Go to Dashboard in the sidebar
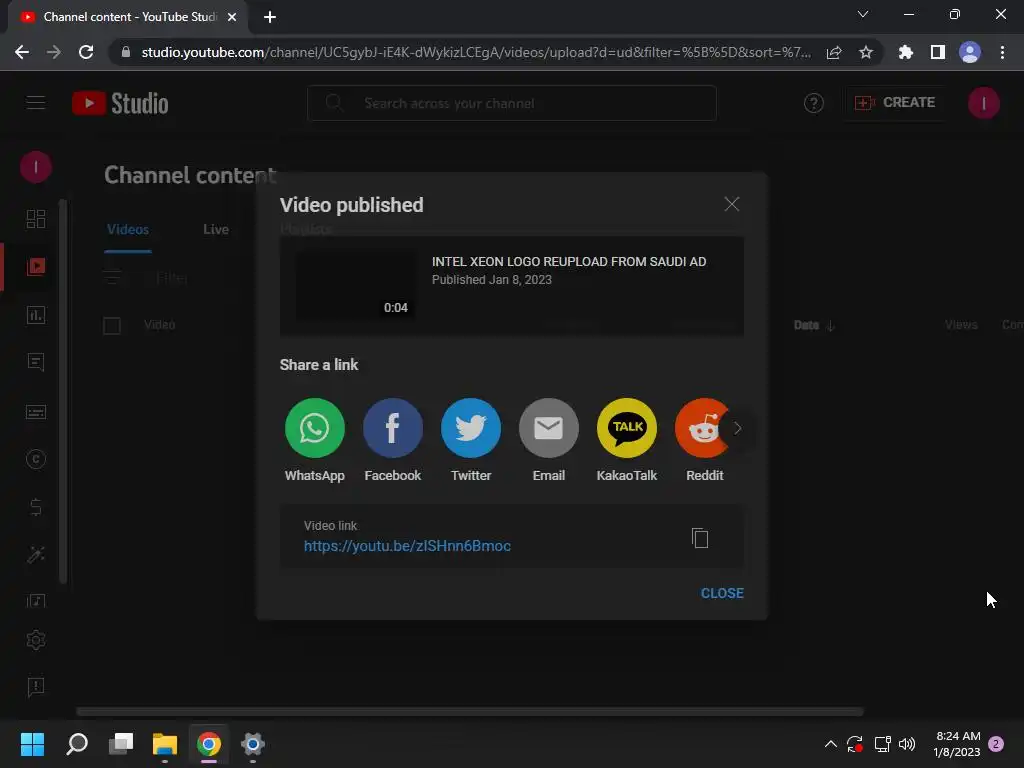Screen dimensions: 1024x768 point(36,219)
